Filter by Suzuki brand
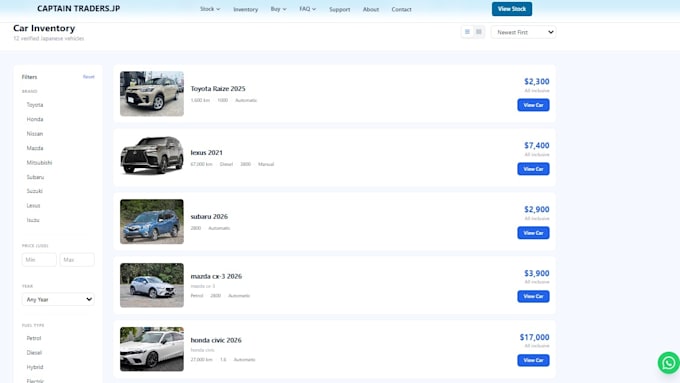The width and height of the screenshot is (680, 383). point(35,191)
